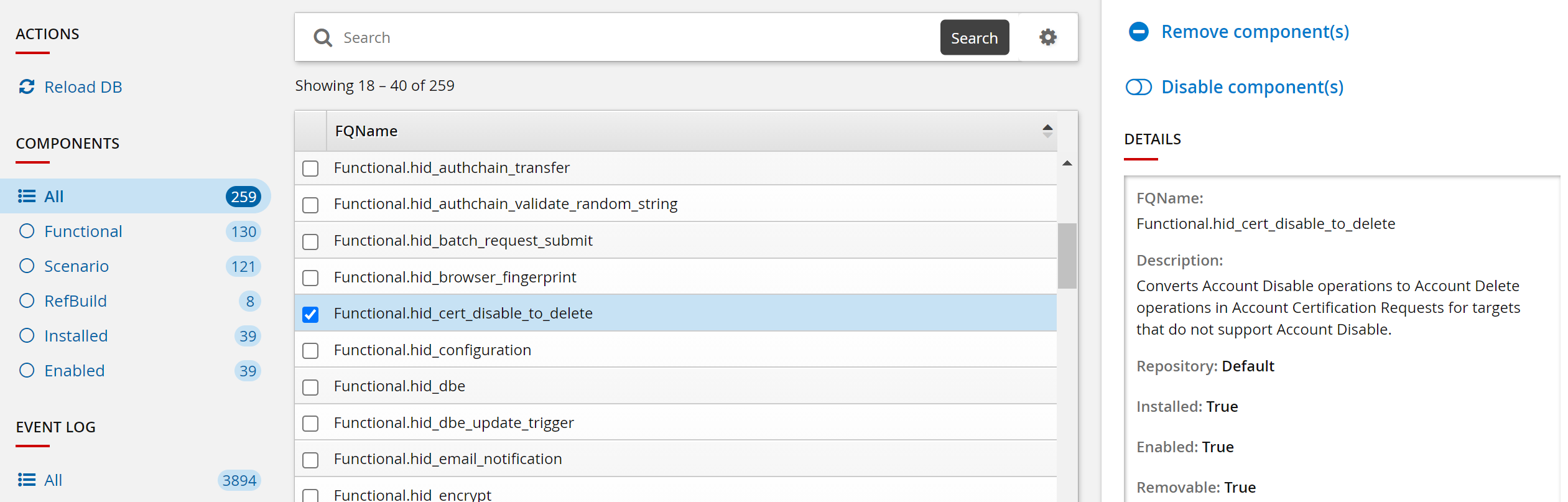1568x502 pixels.
Task: Select the Functional radio filter
Action: [x=27, y=231]
